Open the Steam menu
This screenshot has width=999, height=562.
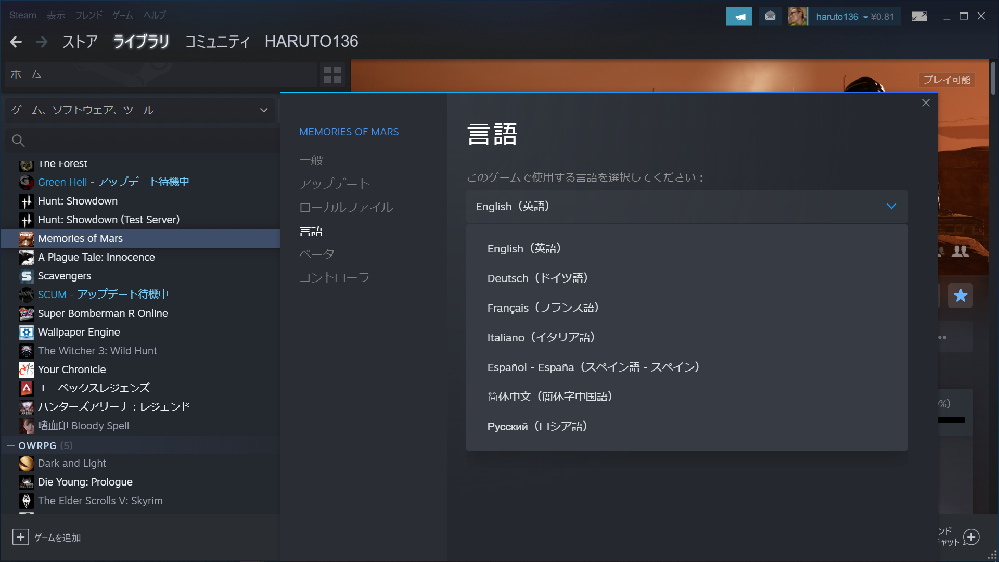pos(22,15)
